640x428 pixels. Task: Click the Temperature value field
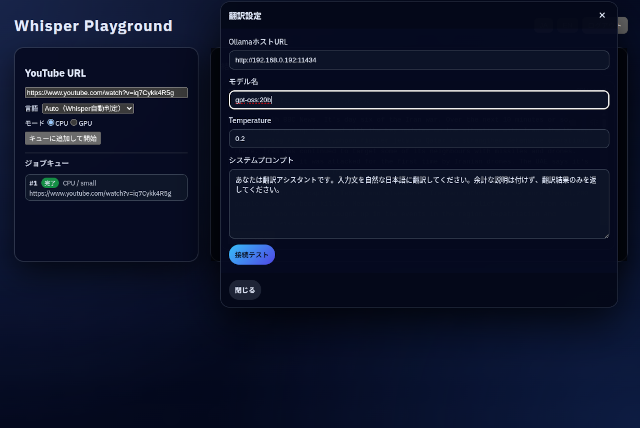coord(419,139)
